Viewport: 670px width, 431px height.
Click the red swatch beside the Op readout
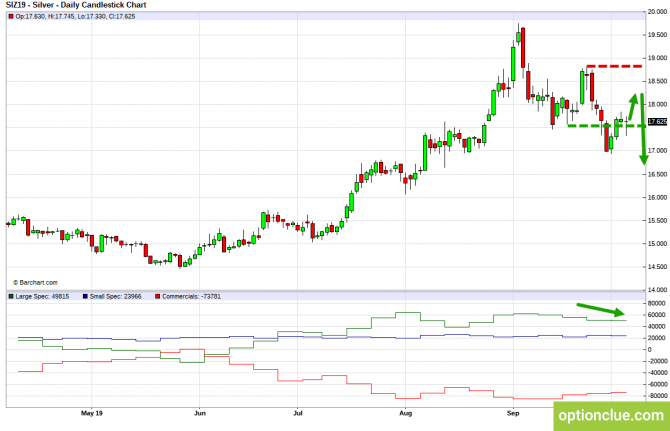pyautogui.click(x=11, y=17)
